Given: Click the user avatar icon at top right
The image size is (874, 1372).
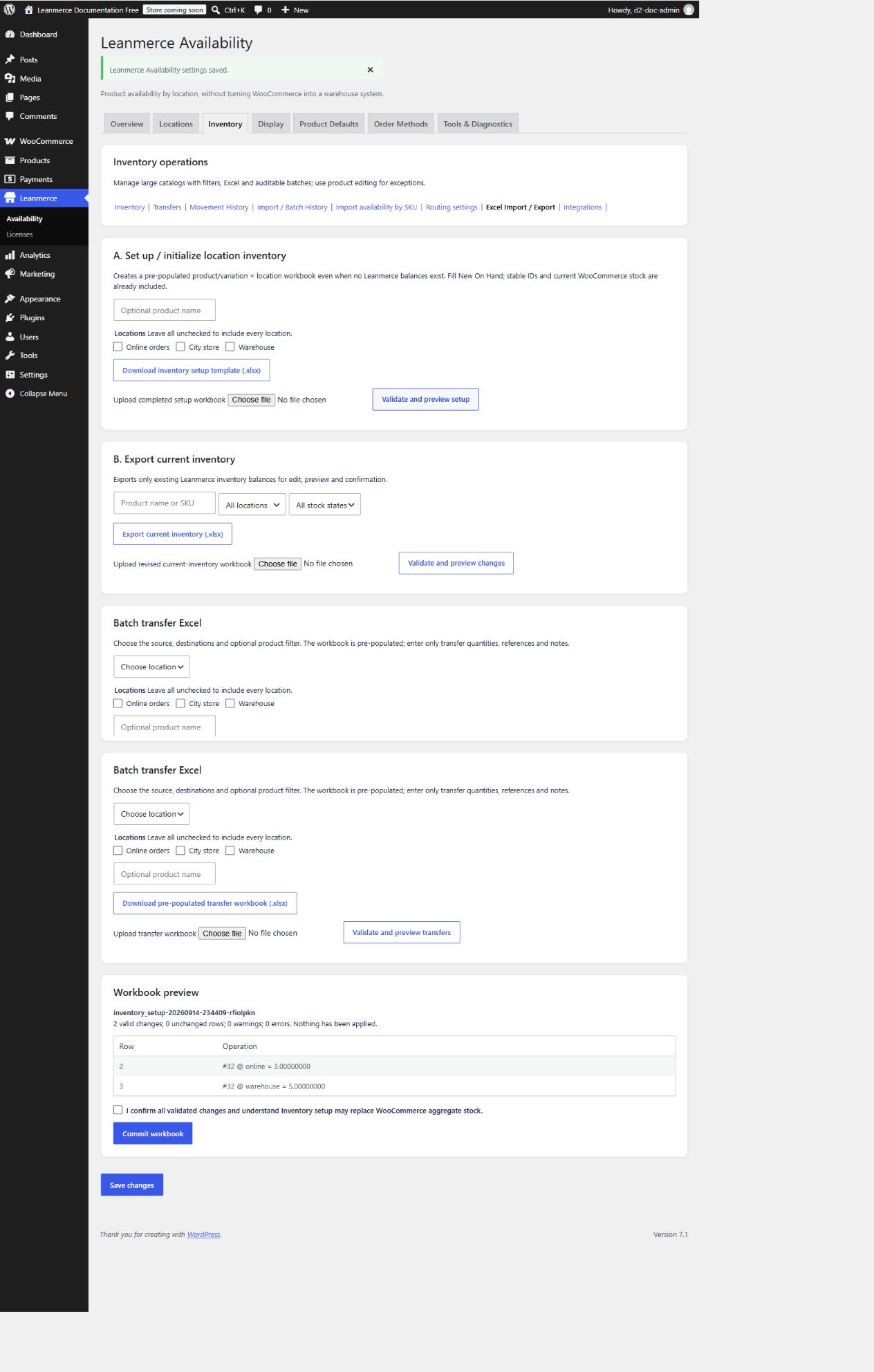Looking at the screenshot, I should click(x=689, y=10).
